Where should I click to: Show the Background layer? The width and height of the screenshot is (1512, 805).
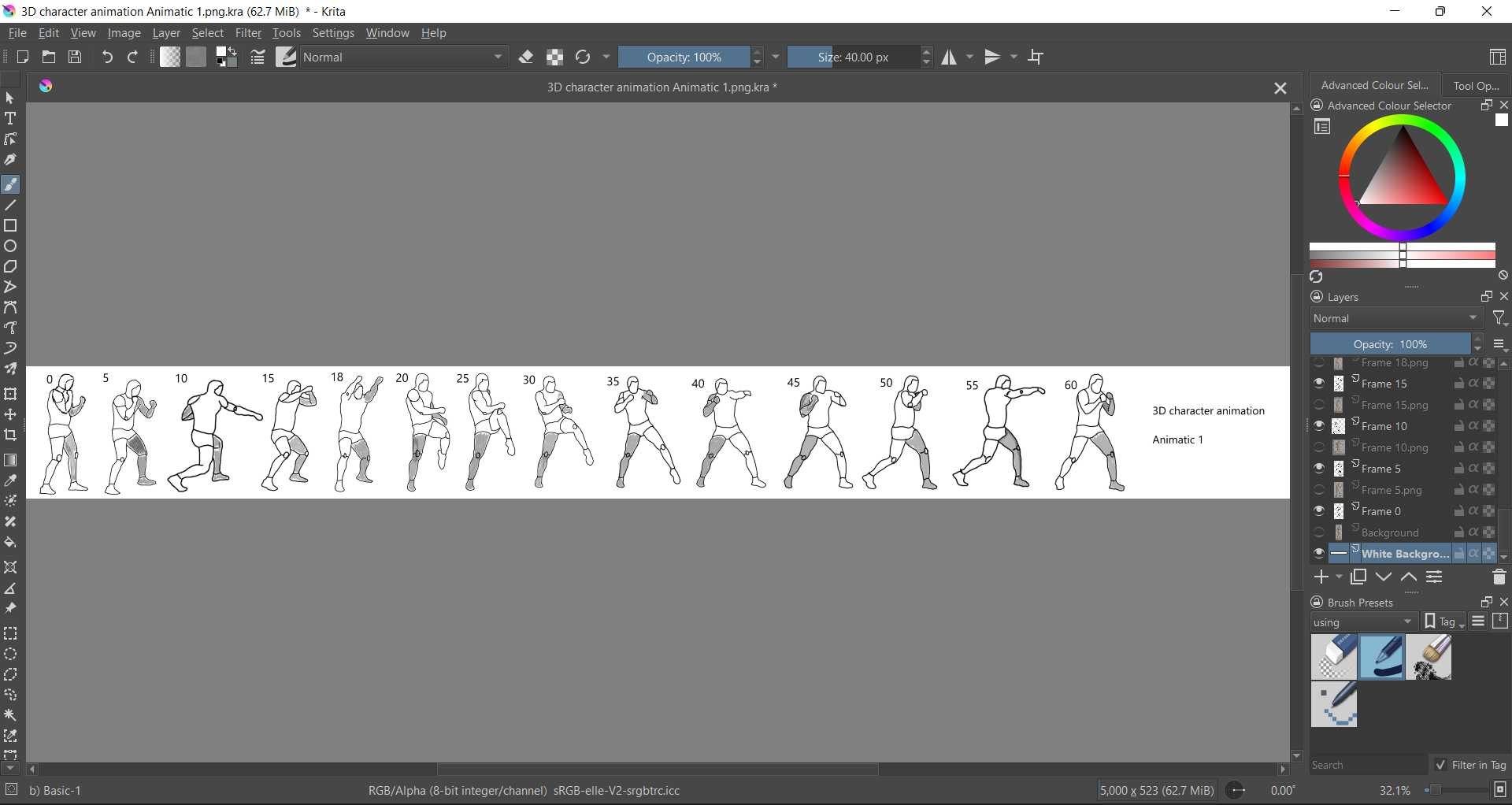[x=1319, y=532]
